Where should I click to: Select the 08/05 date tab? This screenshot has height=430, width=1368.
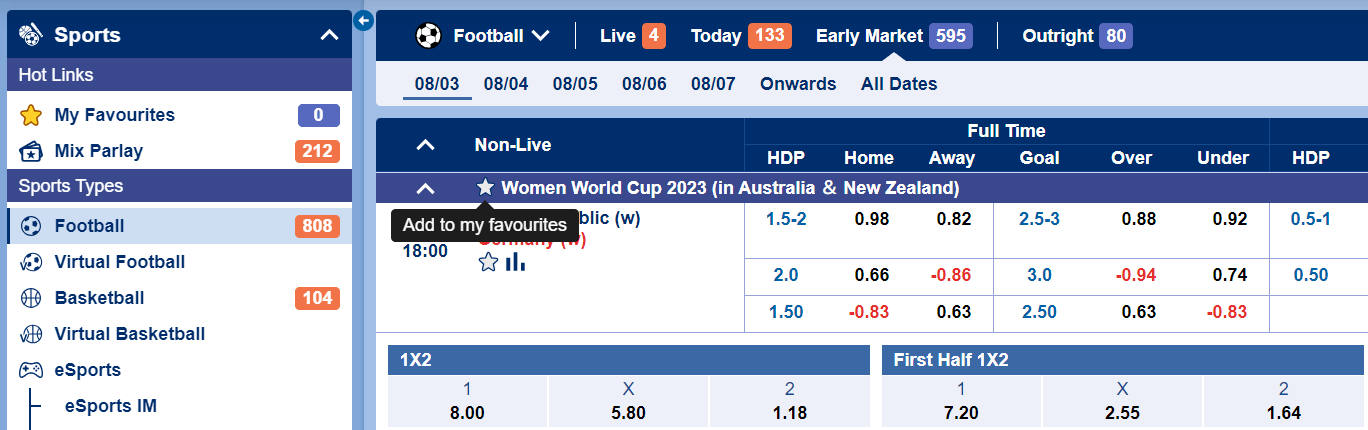coord(575,84)
